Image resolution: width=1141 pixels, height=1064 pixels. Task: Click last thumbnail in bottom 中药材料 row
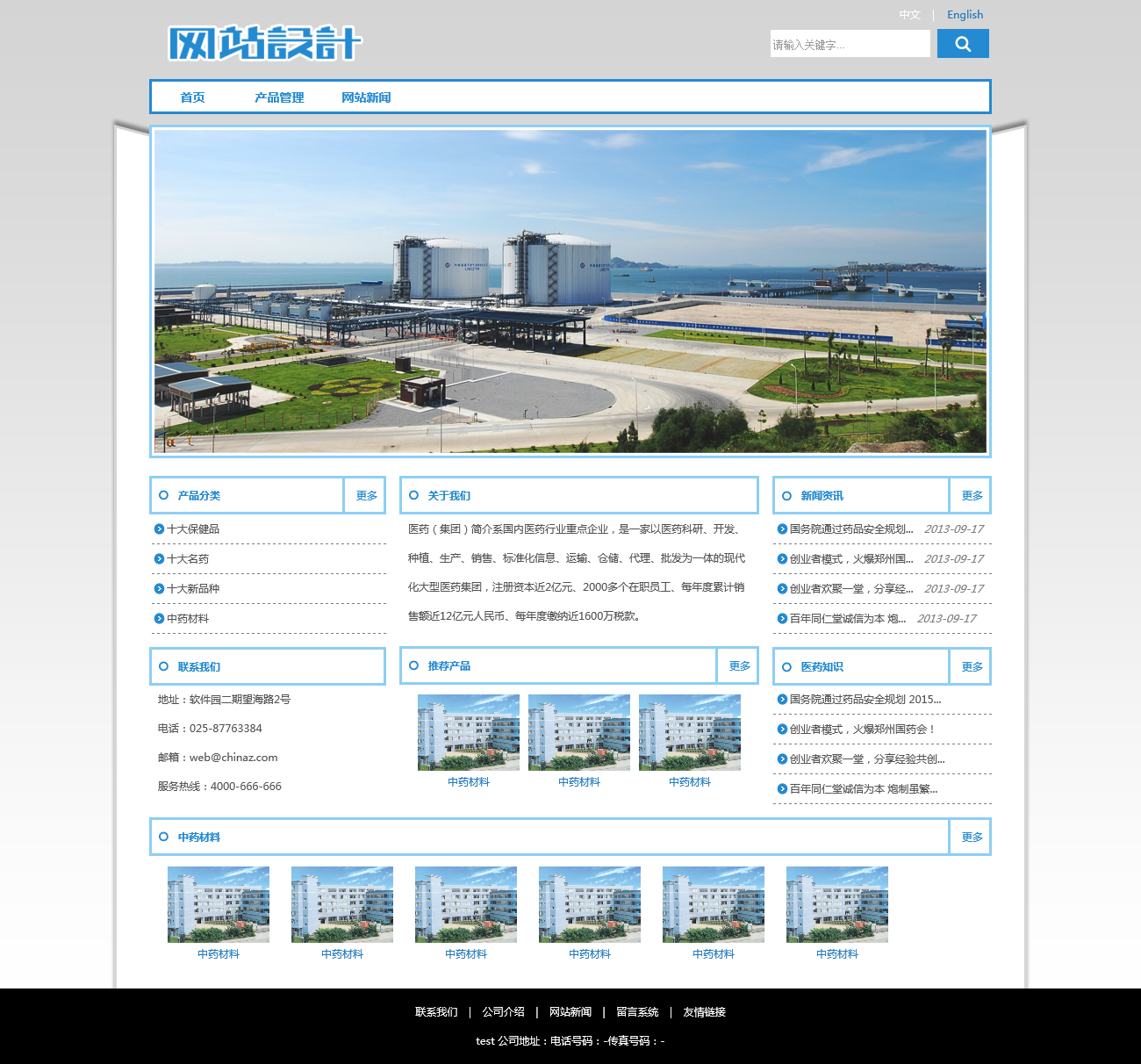tap(837, 904)
